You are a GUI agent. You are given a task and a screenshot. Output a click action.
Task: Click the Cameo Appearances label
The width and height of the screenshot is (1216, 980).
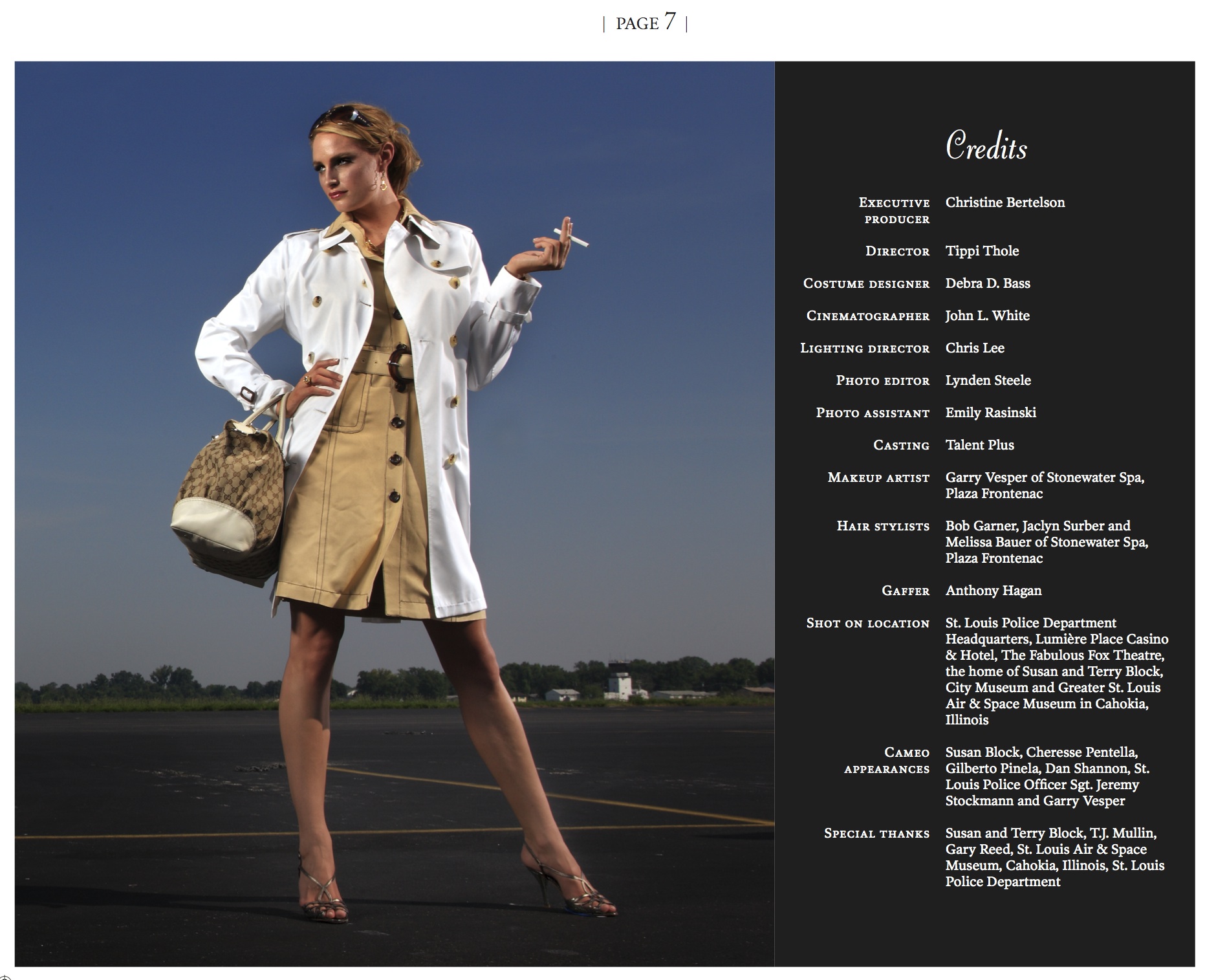[886, 761]
